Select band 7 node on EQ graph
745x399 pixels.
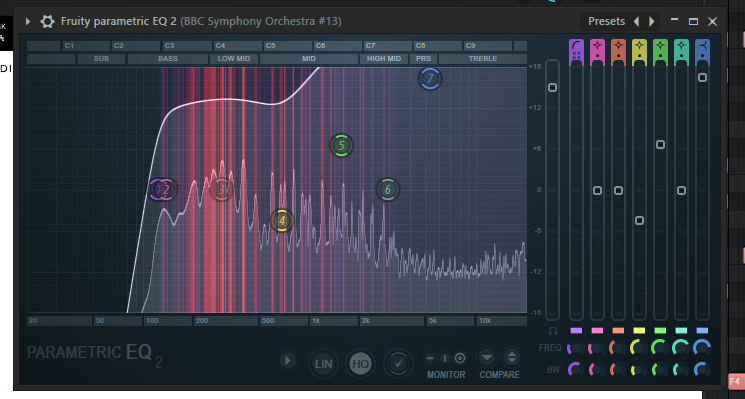pyautogui.click(x=430, y=78)
